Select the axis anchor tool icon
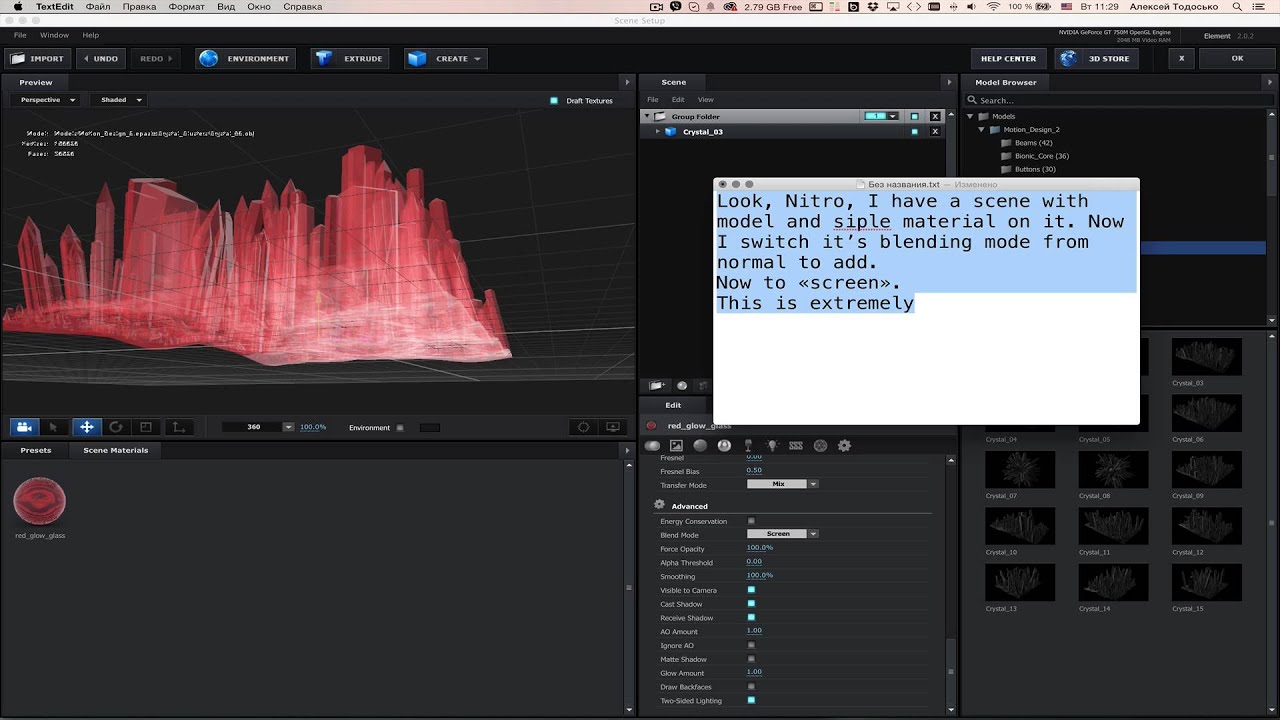This screenshot has height=720, width=1280. 178,427
